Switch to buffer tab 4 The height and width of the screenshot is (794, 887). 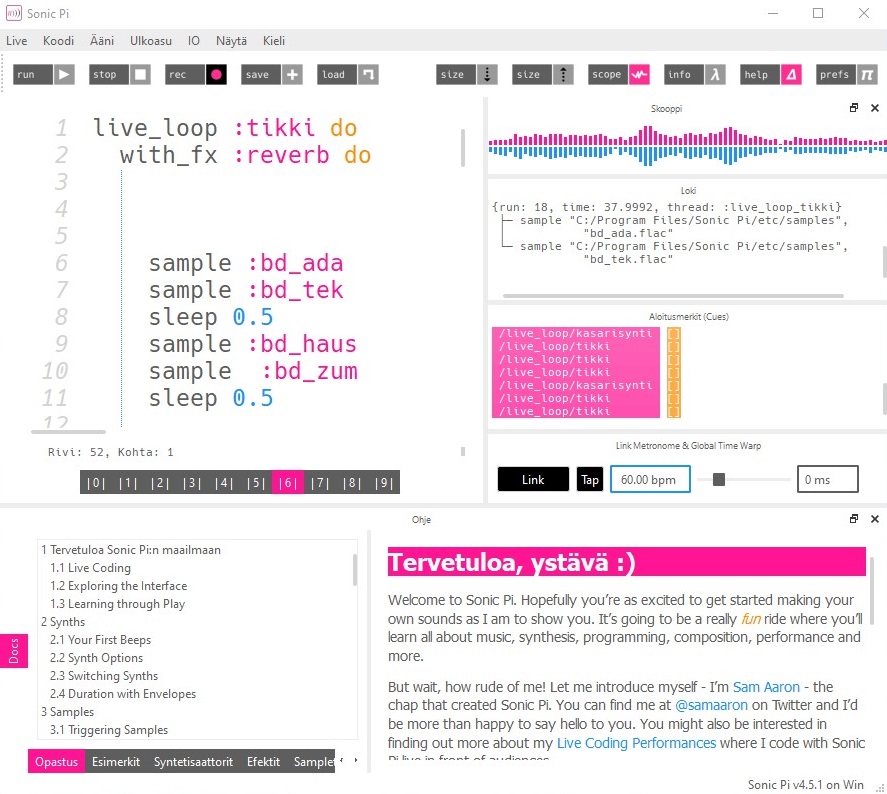(223, 482)
